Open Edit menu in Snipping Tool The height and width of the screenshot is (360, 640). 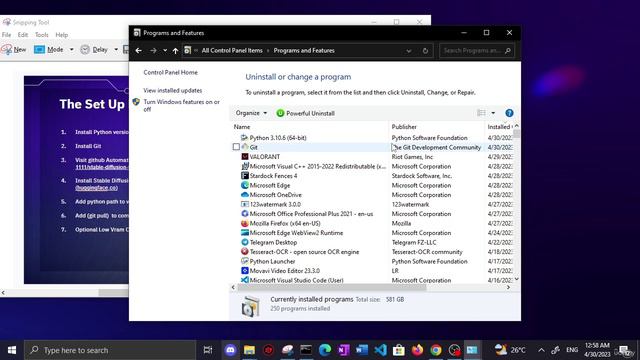pos(23,35)
